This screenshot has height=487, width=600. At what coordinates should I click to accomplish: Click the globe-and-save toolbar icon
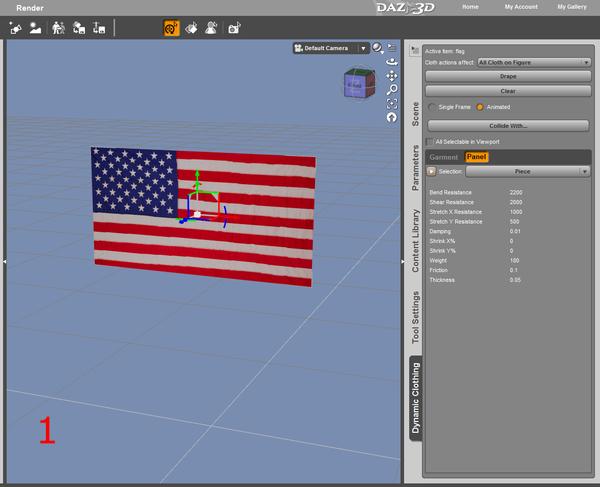[x=79, y=28]
